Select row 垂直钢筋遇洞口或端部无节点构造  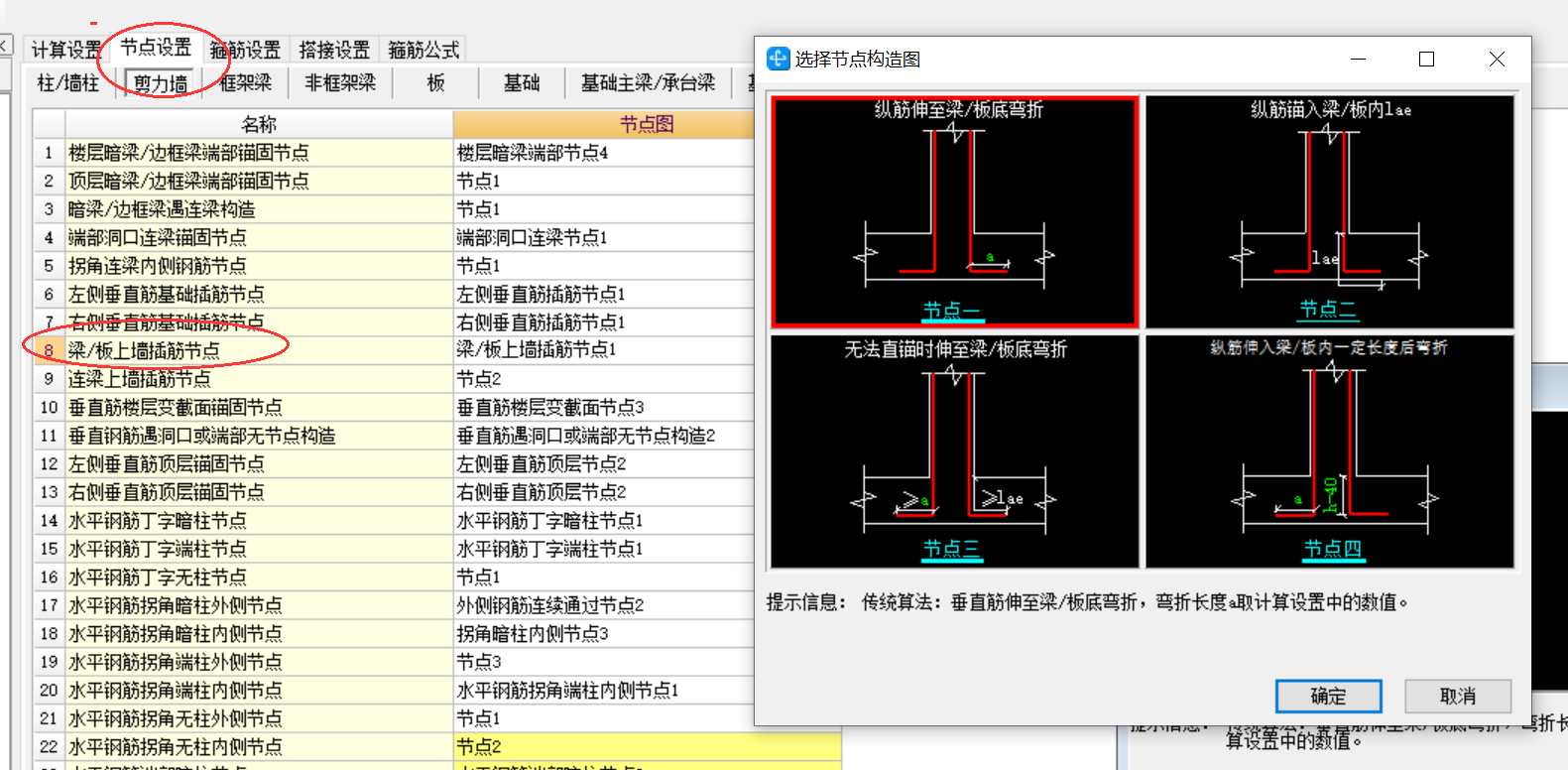[x=259, y=436]
